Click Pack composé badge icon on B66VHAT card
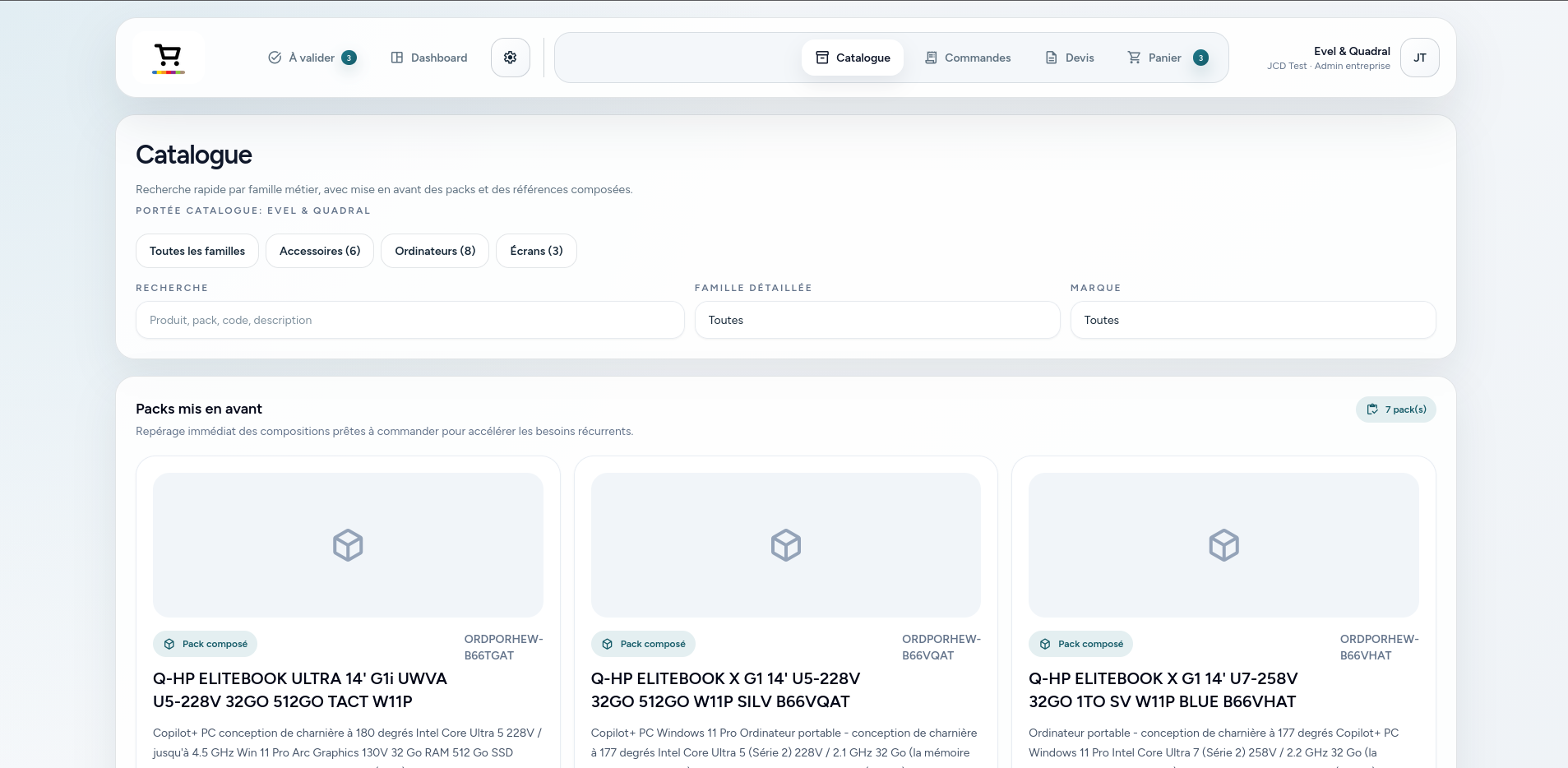The height and width of the screenshot is (768, 1568). (1045, 644)
